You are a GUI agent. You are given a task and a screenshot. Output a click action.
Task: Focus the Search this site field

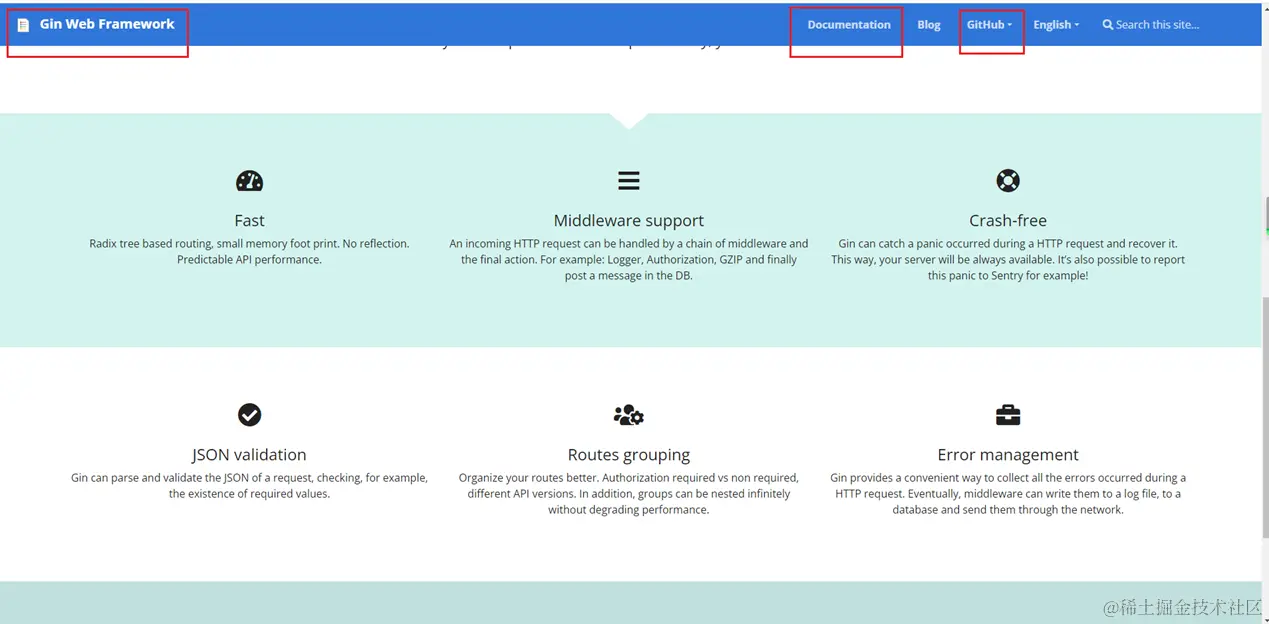1157,25
